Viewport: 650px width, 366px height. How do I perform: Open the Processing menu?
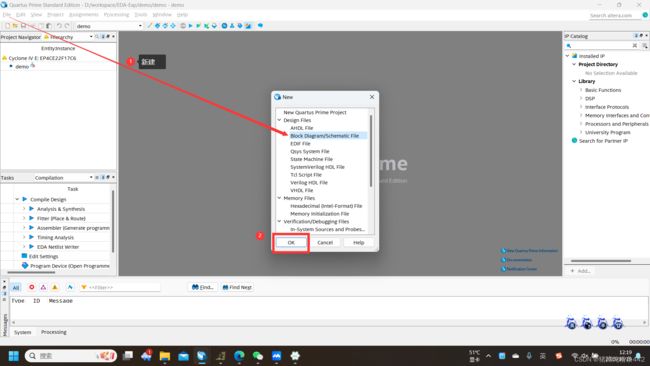116,15
